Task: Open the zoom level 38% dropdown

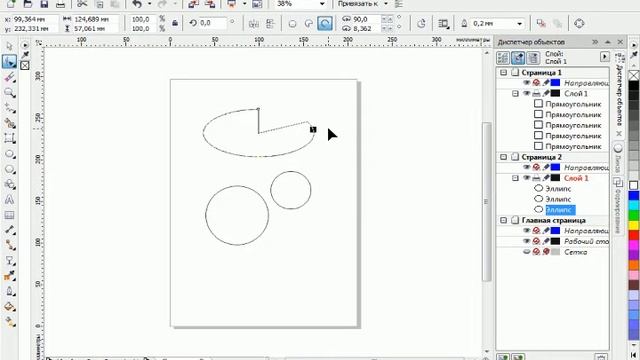Action: click(x=322, y=4)
